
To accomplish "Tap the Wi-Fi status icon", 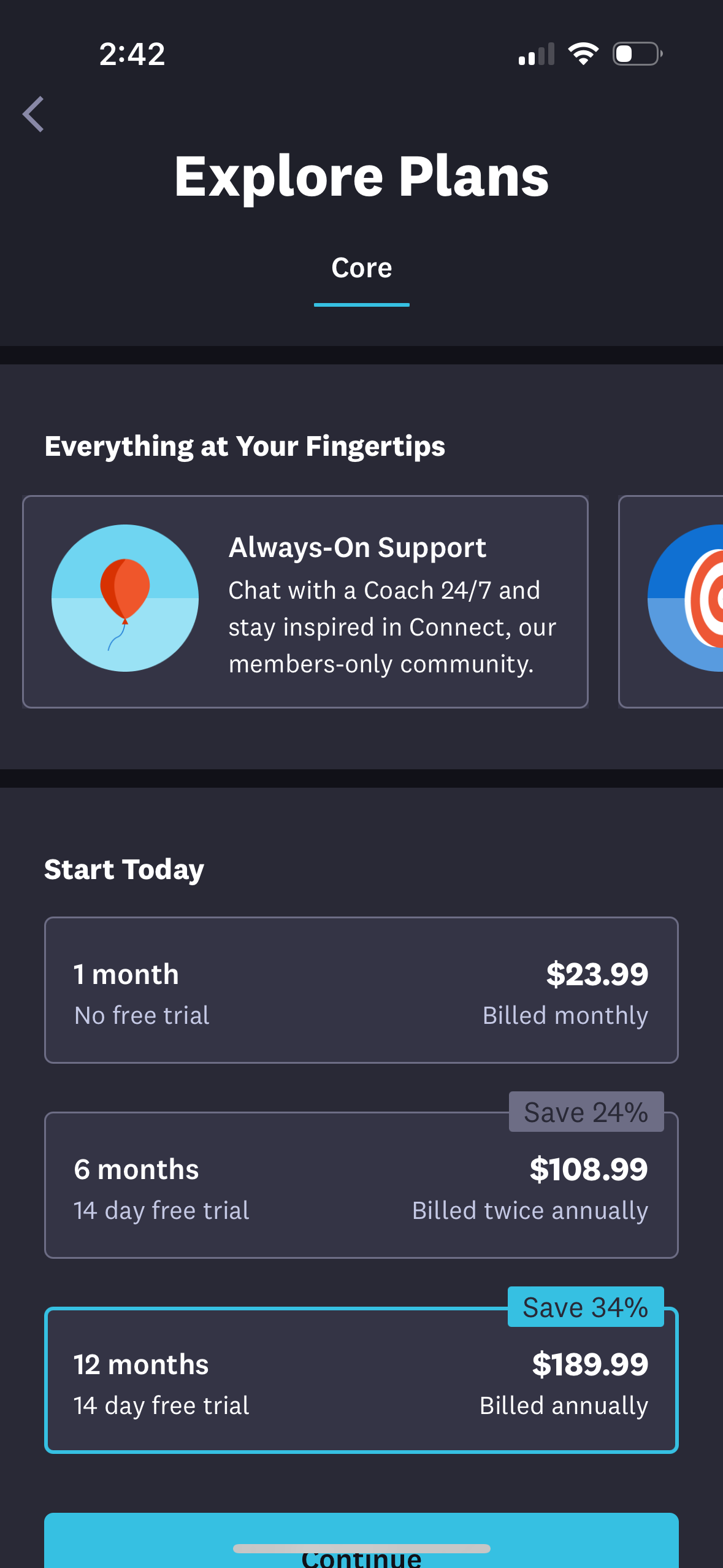I will [x=583, y=54].
